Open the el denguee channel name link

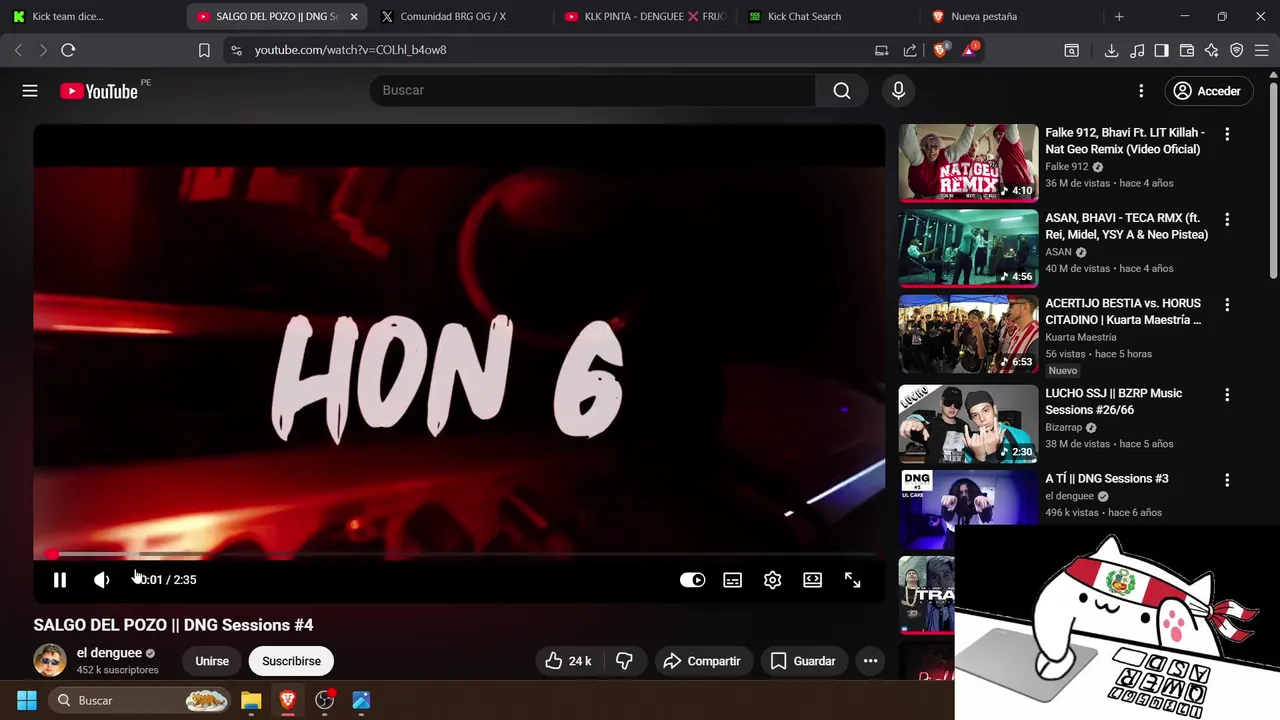click(x=110, y=653)
